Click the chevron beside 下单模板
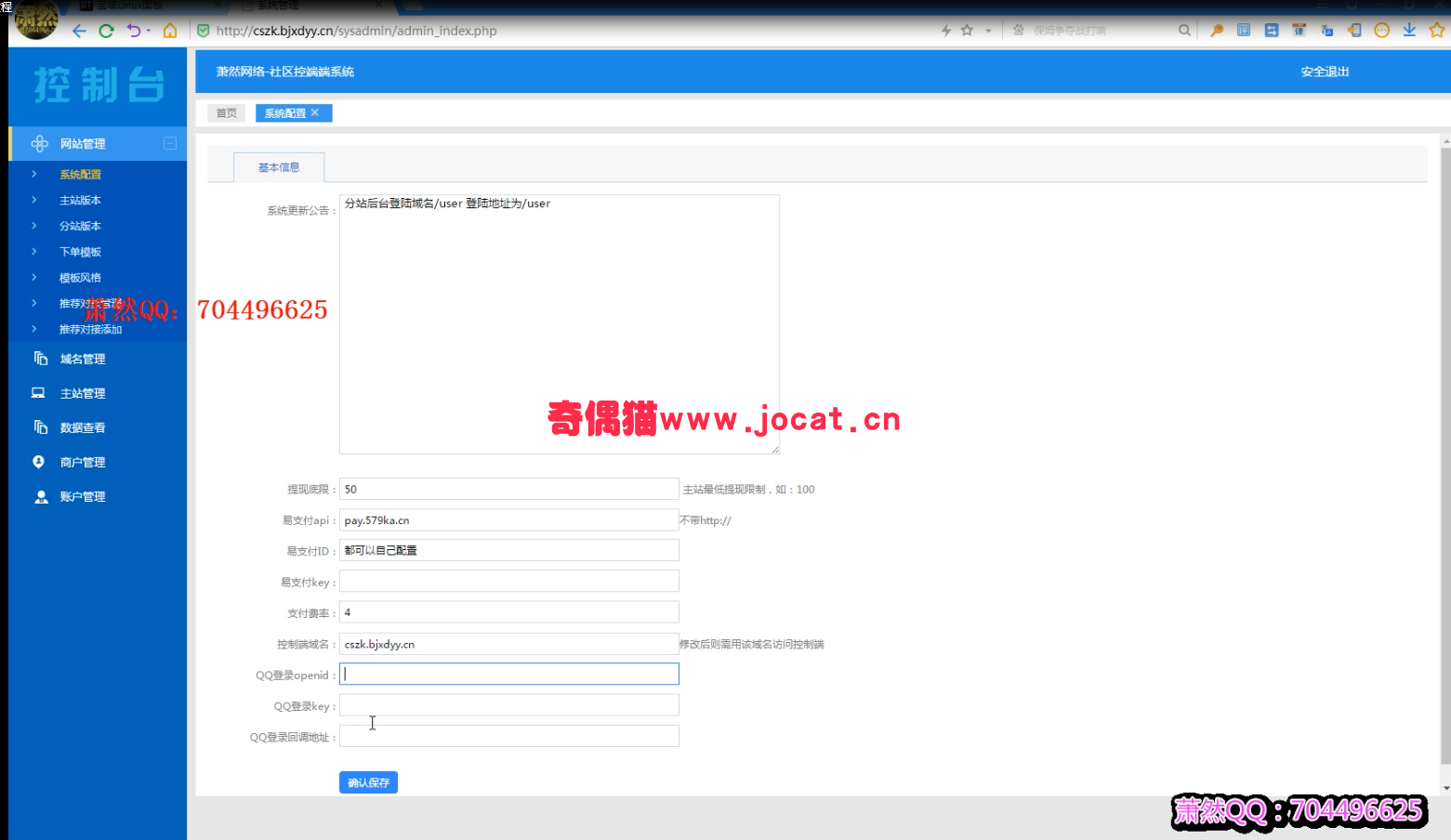This screenshot has height=840, width=1451. [34, 252]
